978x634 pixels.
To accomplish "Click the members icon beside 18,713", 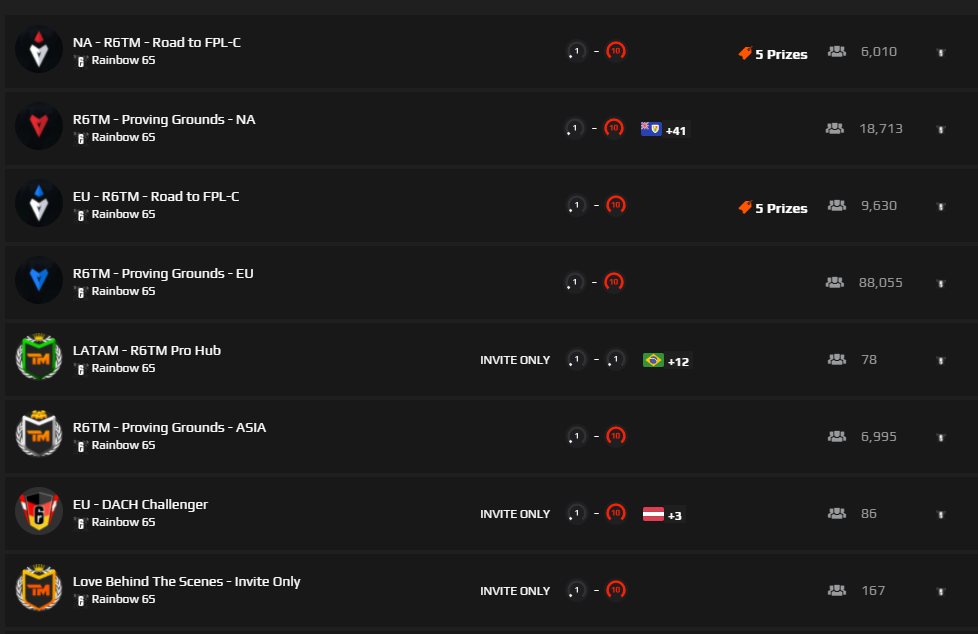I will pyautogui.click(x=834, y=128).
